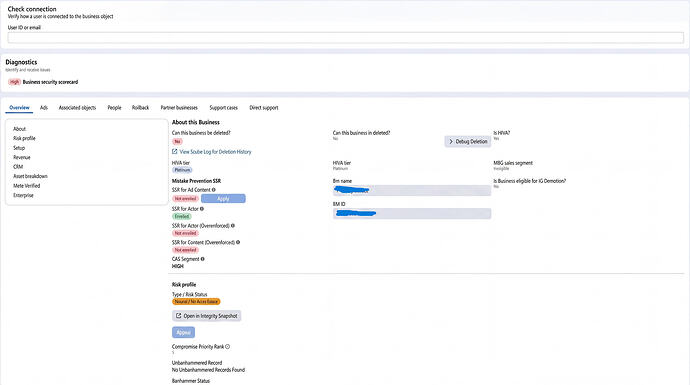Jump to Risk profile in side navigation
Viewport: 690px width, 385px height.
coord(24,138)
